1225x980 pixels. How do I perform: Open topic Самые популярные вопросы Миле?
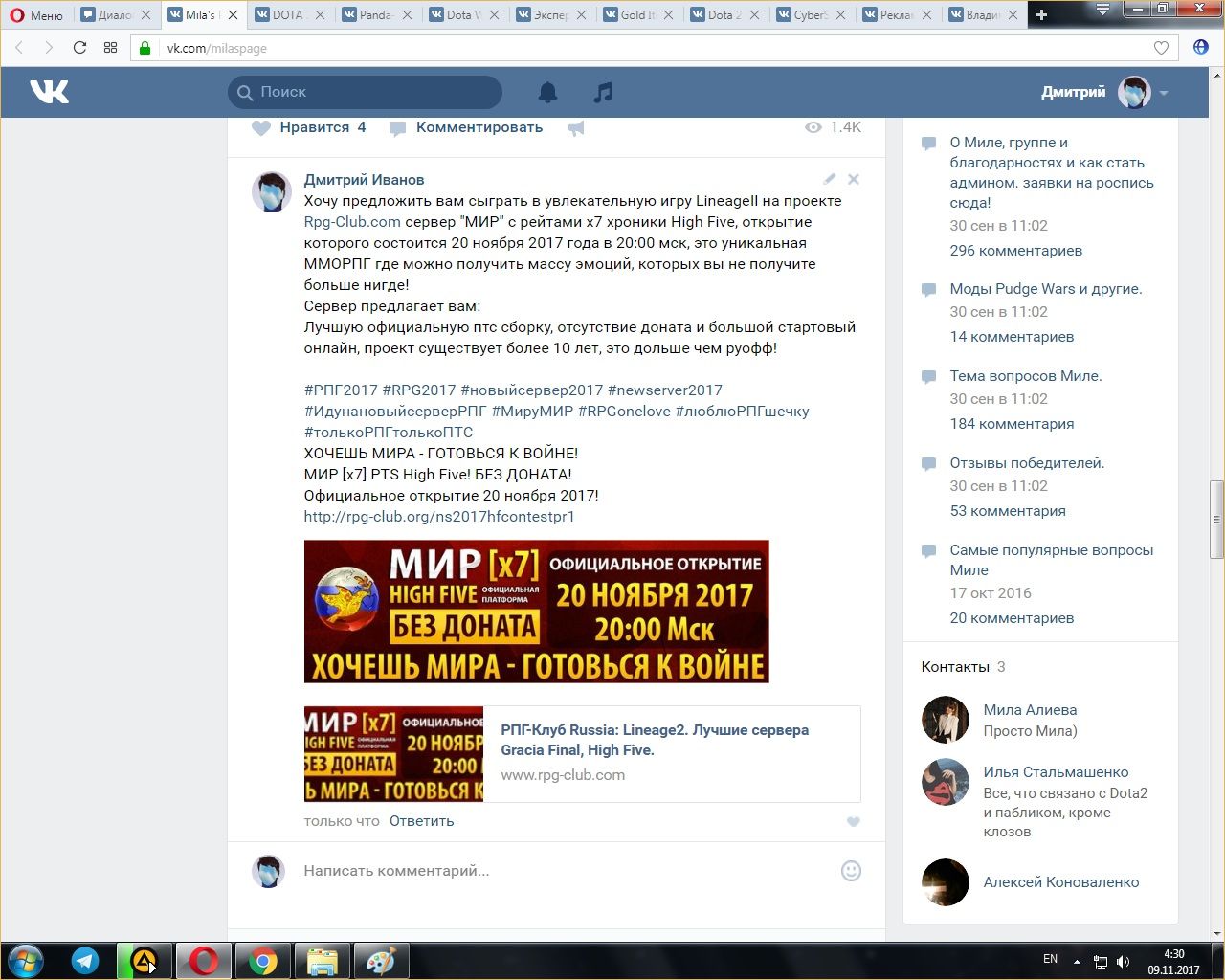[1052, 560]
